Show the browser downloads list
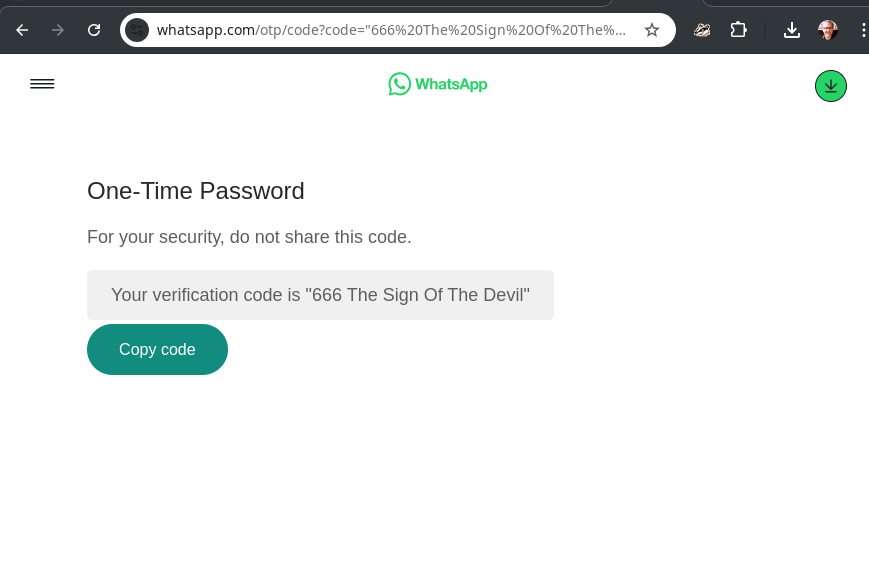This screenshot has width=869, height=567. click(x=792, y=30)
